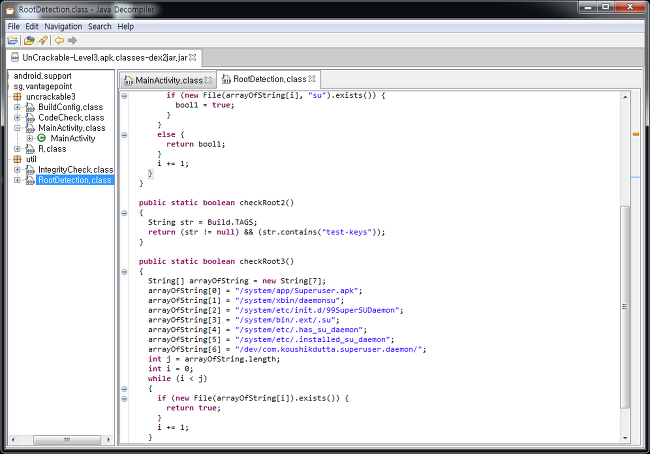The image size is (650, 454).
Task: Open the Search menu
Action: tap(99, 27)
